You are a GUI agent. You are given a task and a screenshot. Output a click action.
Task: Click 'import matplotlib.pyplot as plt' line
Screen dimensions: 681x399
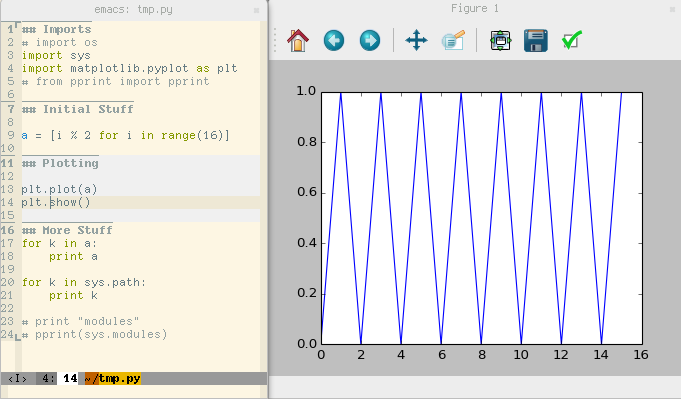(129, 69)
